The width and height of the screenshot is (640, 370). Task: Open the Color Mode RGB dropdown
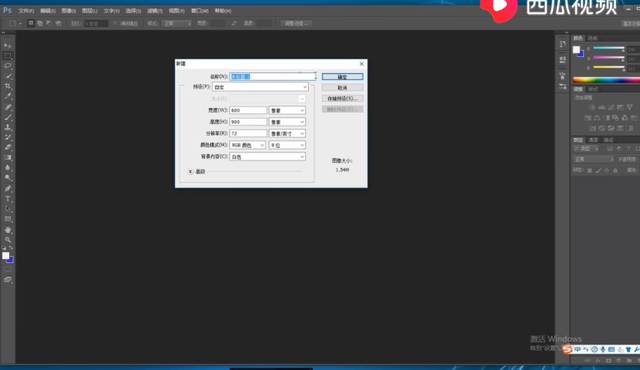[248, 145]
